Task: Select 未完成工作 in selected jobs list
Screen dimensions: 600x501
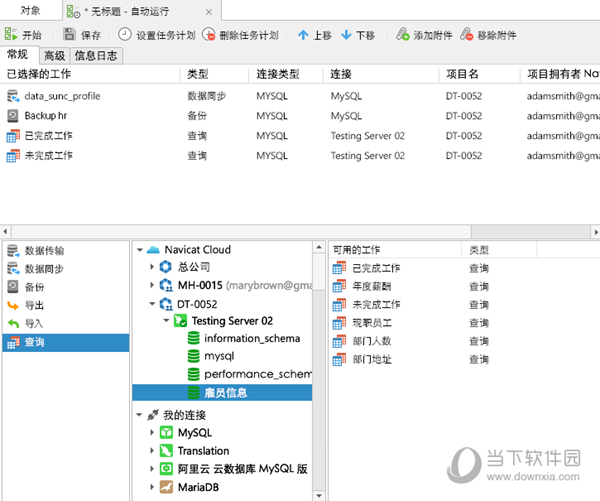Action: (x=49, y=155)
